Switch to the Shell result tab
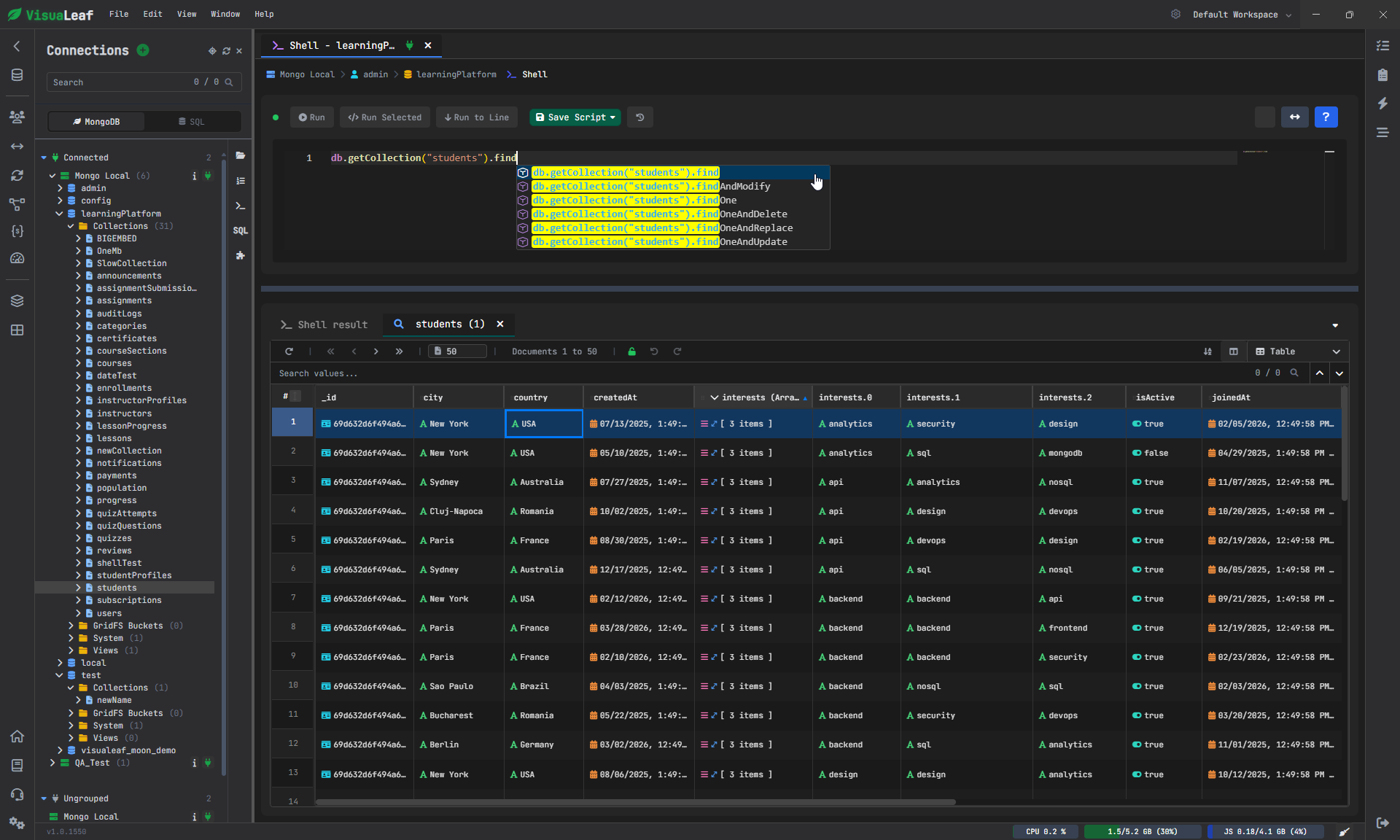This screenshot has width=1400, height=840. tap(324, 324)
